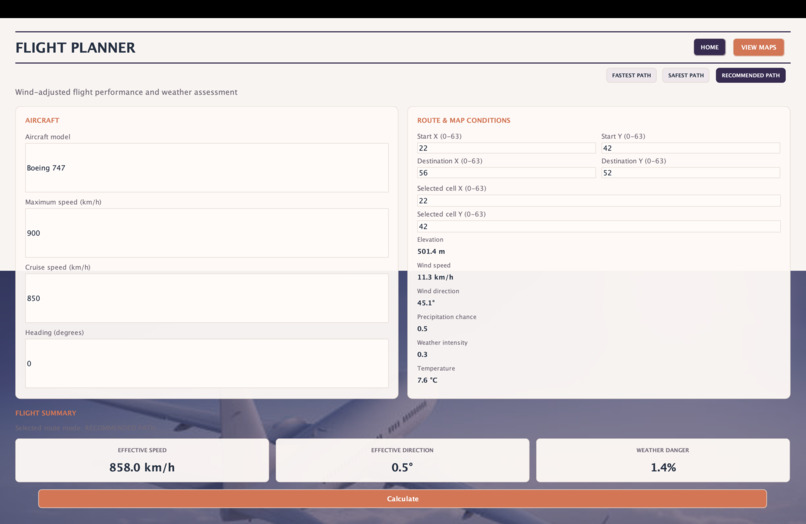Click the Aircraft model field
Viewport: 806px width, 524px height.
[x=207, y=168]
